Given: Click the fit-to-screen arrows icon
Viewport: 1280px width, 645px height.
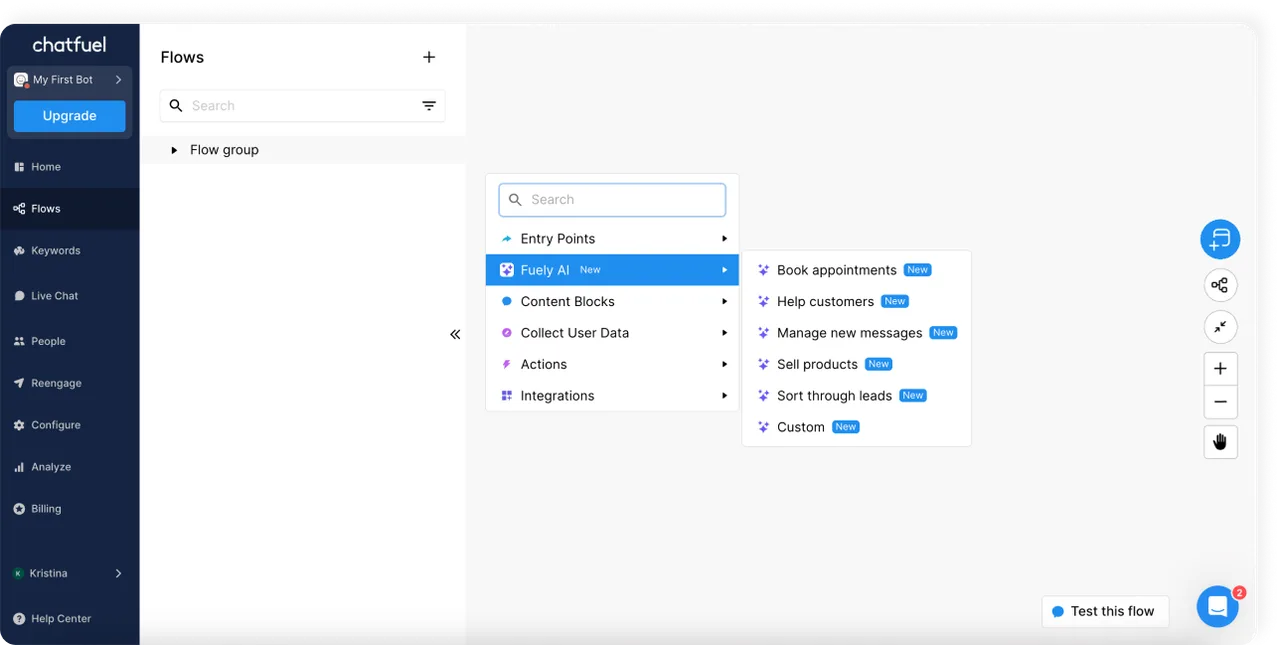Looking at the screenshot, I should tap(1220, 327).
